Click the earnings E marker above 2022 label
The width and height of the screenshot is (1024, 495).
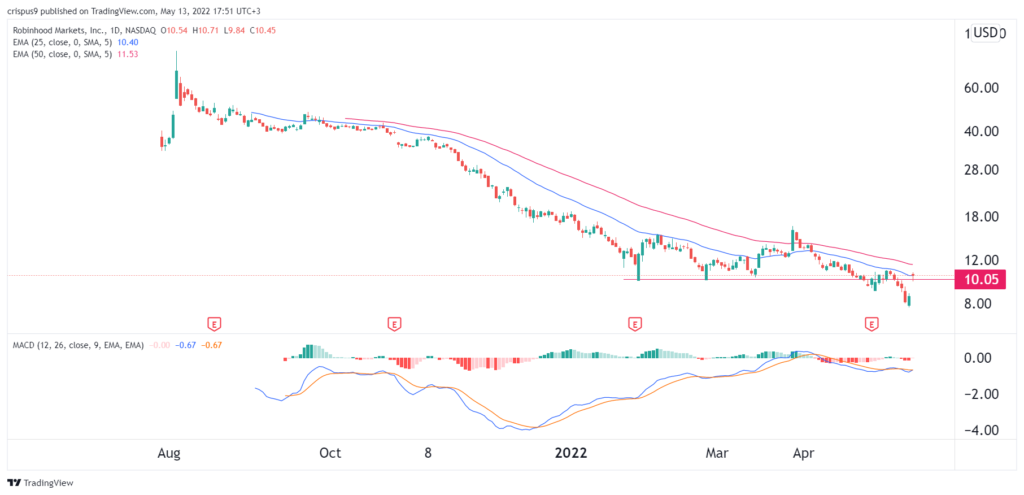point(633,324)
